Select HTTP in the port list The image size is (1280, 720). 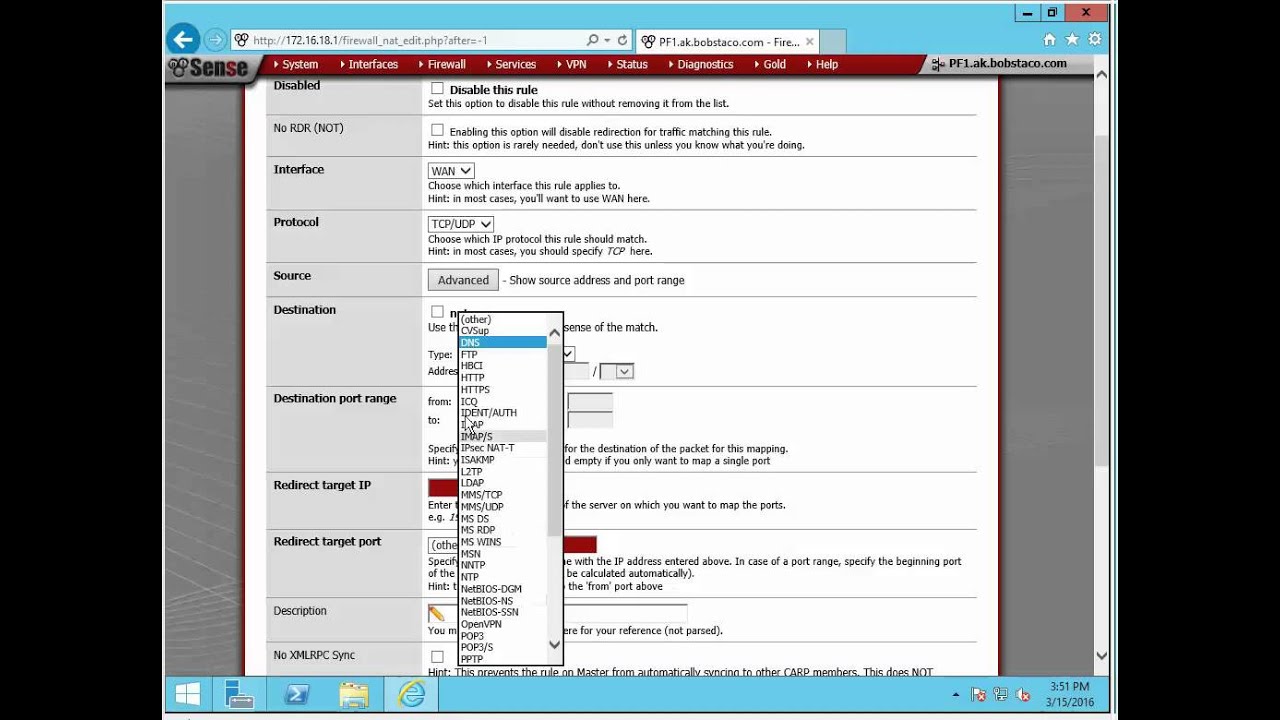[x=503, y=378]
